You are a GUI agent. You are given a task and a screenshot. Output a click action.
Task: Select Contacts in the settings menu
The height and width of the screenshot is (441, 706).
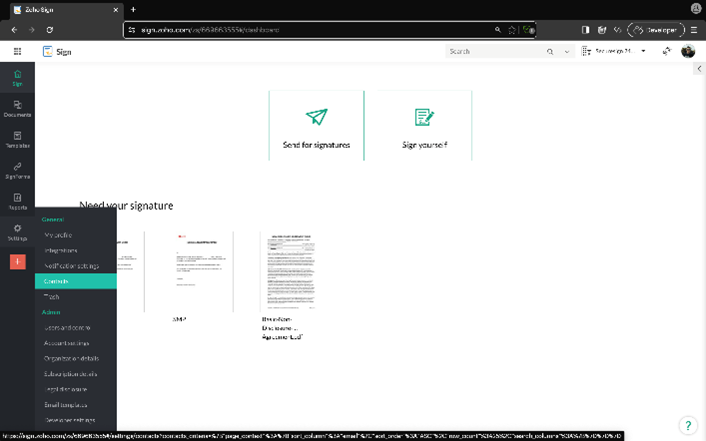coord(57,281)
